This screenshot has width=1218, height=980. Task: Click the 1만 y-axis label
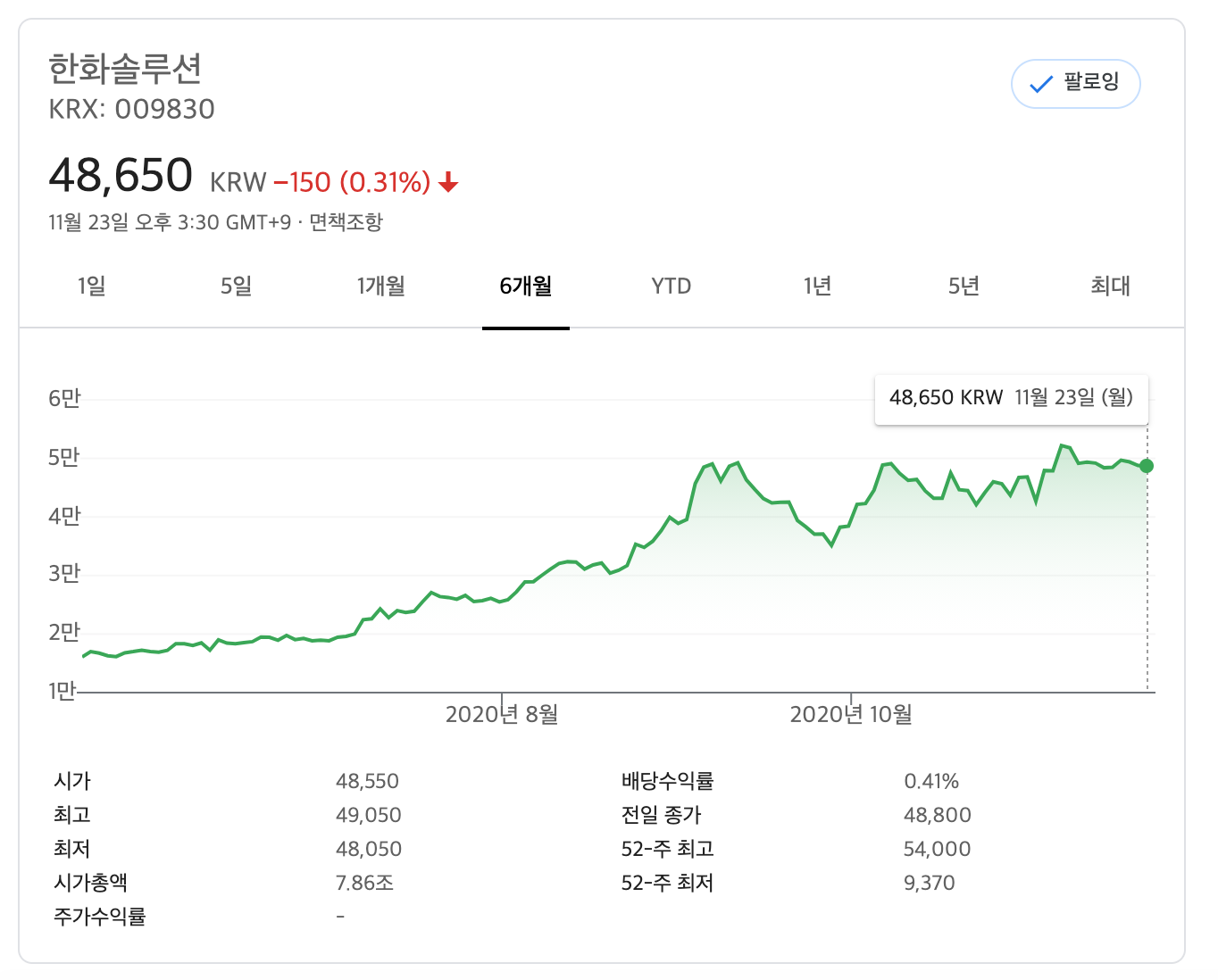point(63,691)
